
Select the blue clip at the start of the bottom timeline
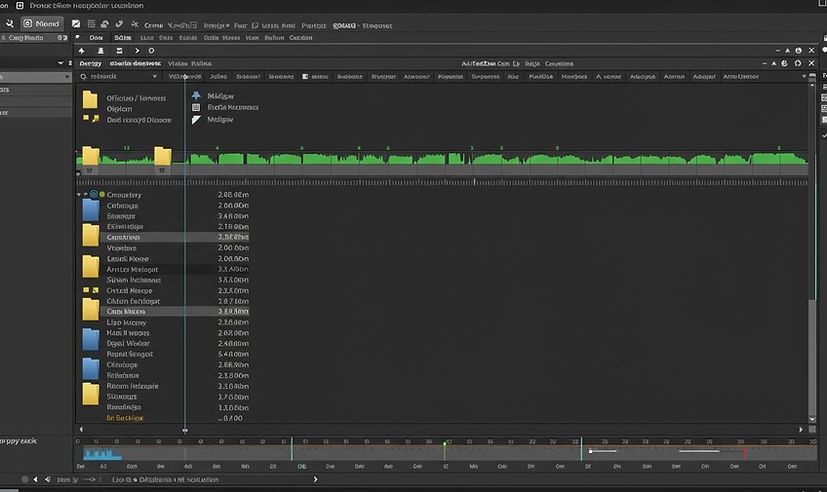102,454
